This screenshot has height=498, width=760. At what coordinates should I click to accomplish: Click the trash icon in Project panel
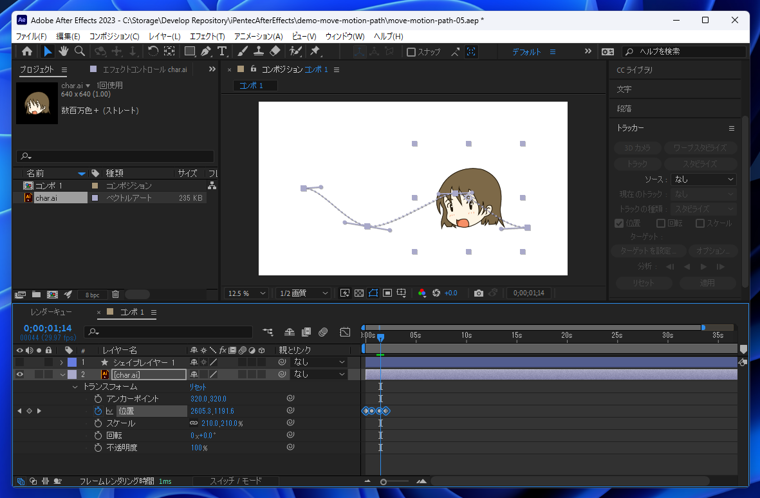pos(115,295)
